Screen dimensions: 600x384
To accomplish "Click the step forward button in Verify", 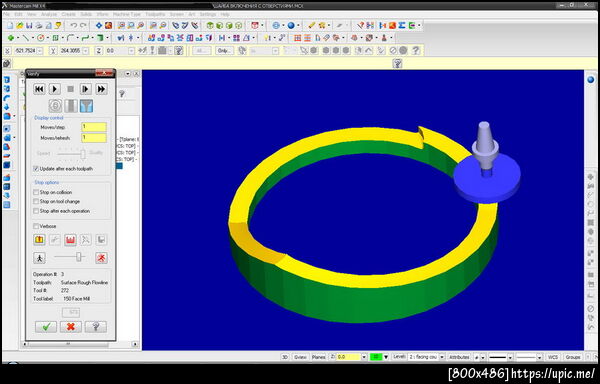I will 85,89.
